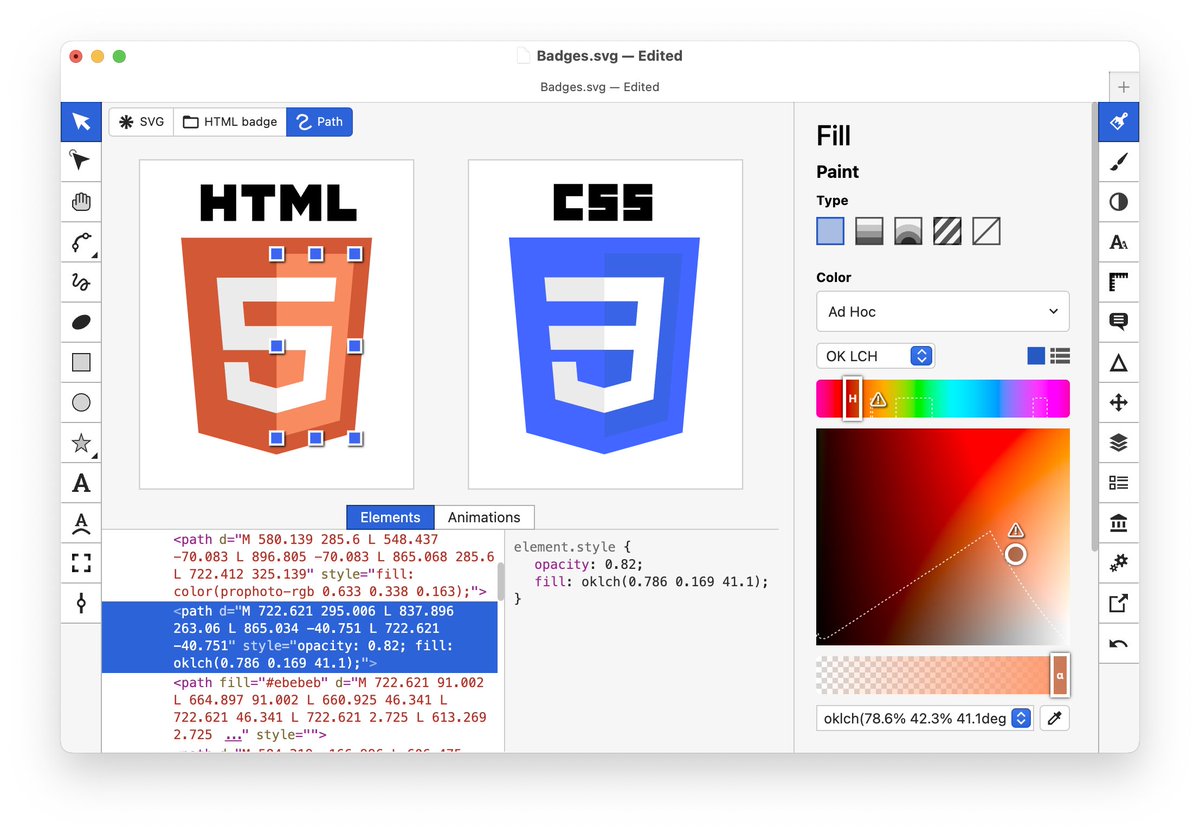Switch swatches to list view
The width and height of the screenshot is (1200, 833).
pyautogui.click(x=1060, y=356)
